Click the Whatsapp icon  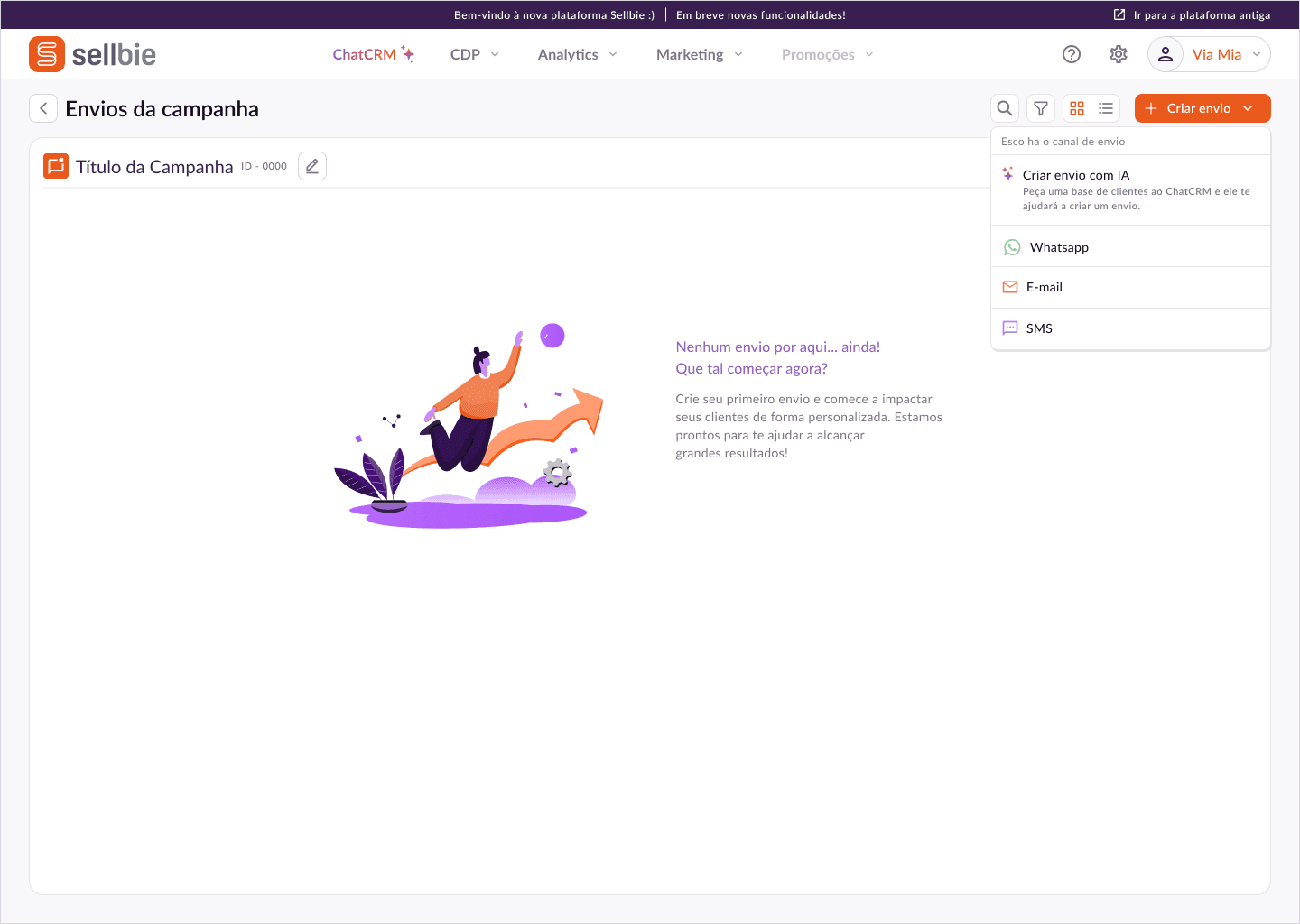pos(1012,247)
